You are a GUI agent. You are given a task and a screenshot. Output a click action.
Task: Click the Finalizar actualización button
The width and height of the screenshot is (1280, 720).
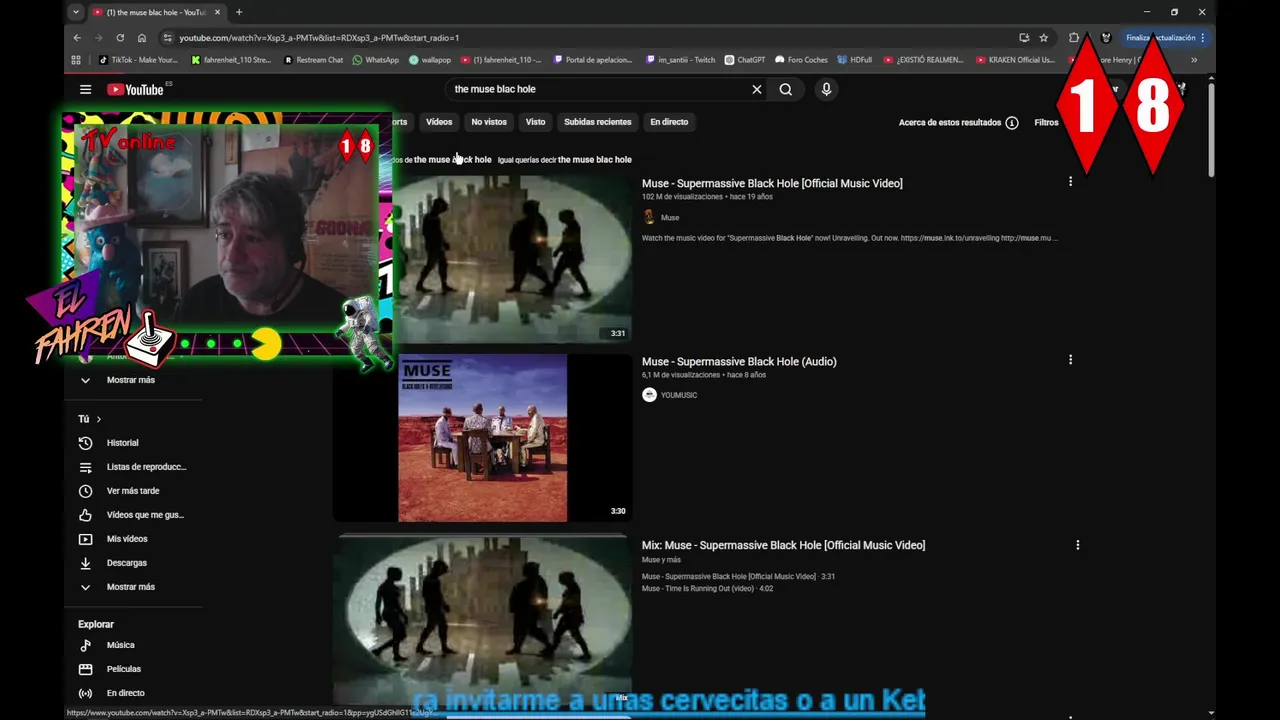[1165, 38]
